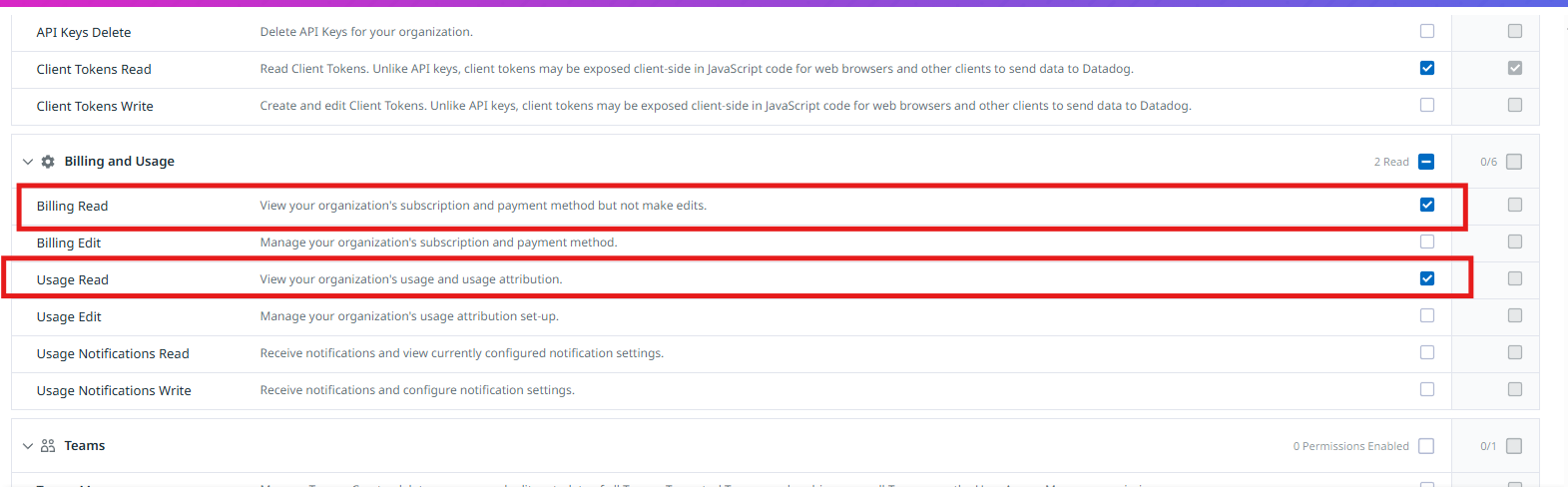Click the people icon next to Teams

tap(48, 446)
